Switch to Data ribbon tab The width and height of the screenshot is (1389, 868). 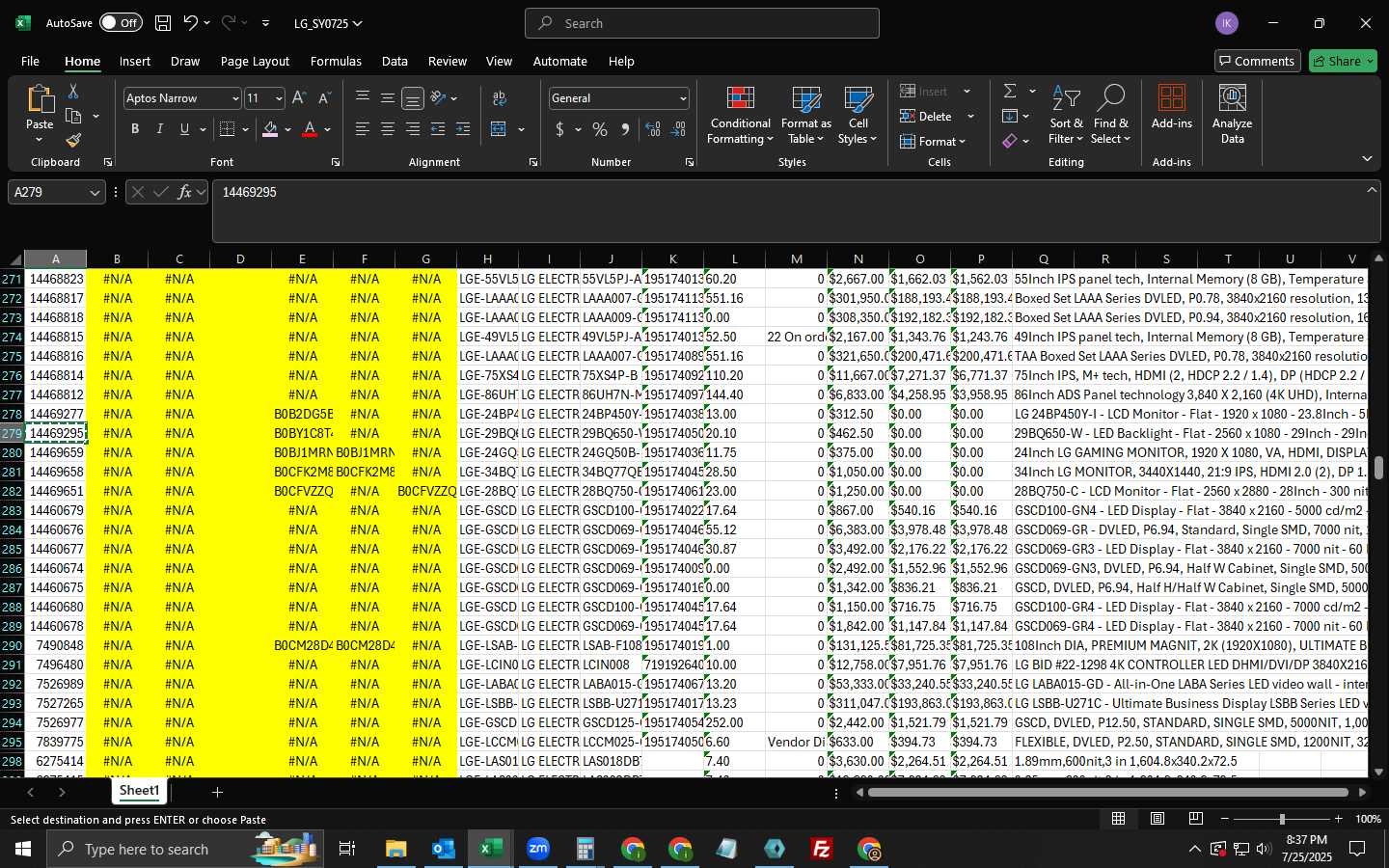coord(395,61)
